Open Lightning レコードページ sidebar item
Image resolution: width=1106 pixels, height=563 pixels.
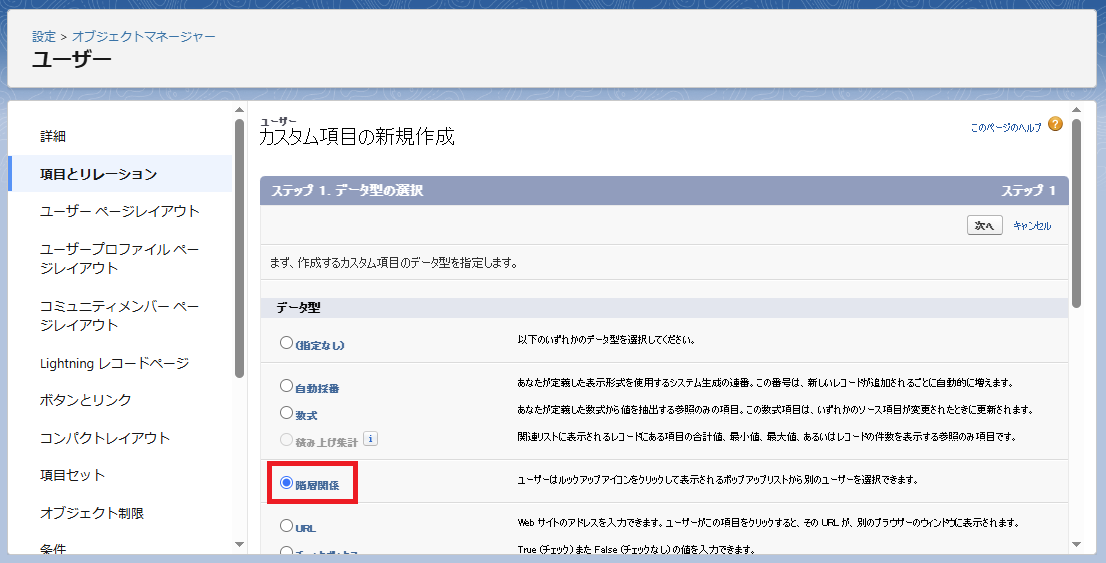tap(114, 363)
